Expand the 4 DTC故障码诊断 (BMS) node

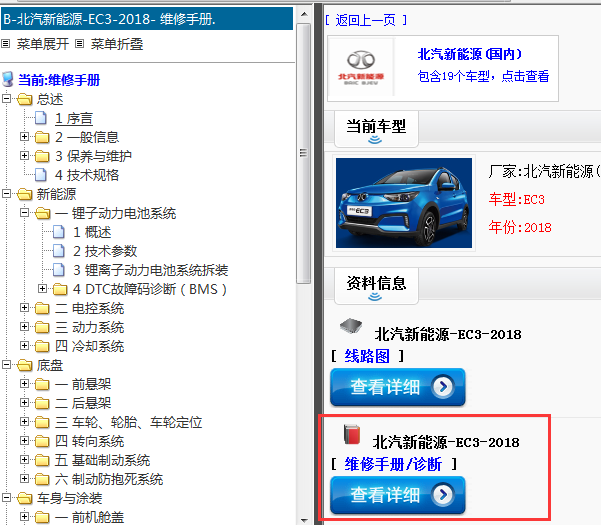42,289
